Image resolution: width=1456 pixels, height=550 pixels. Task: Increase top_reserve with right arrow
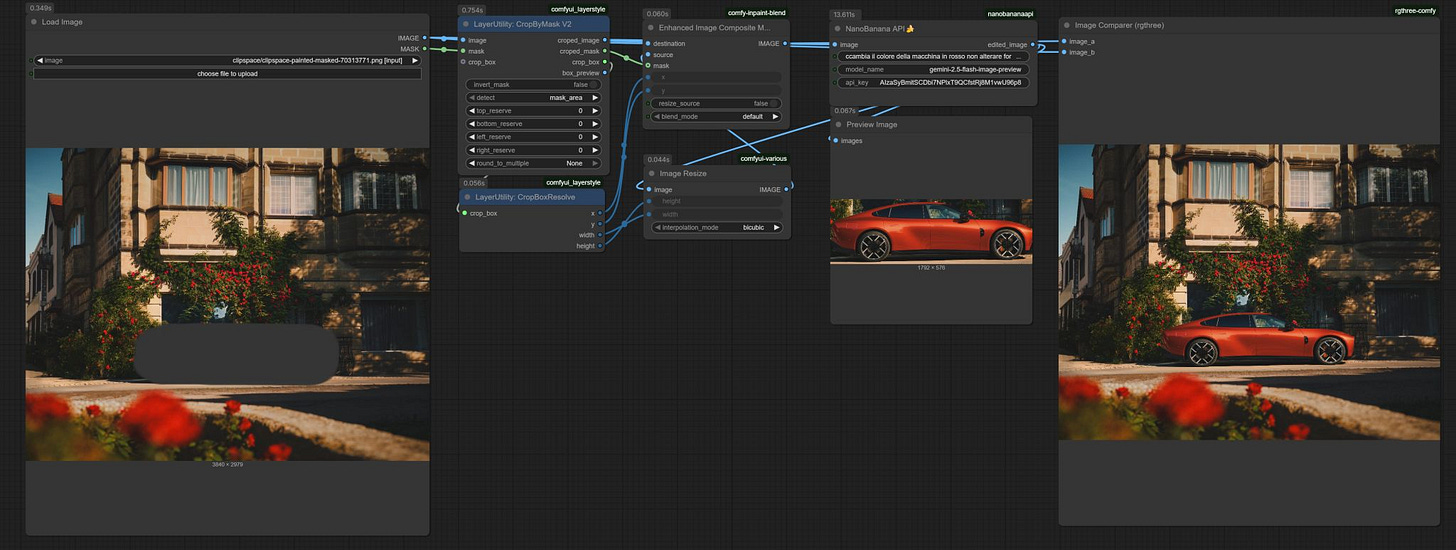[596, 111]
